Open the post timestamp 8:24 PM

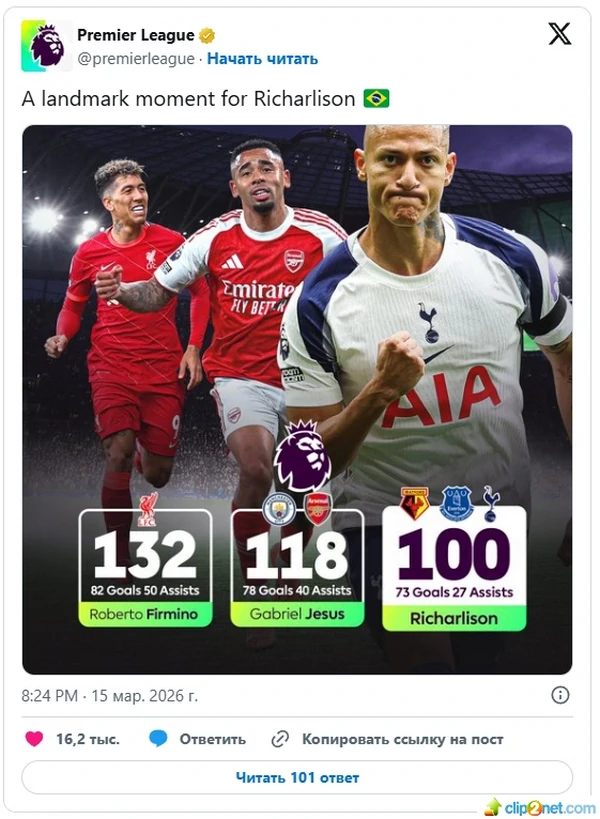pos(110,696)
